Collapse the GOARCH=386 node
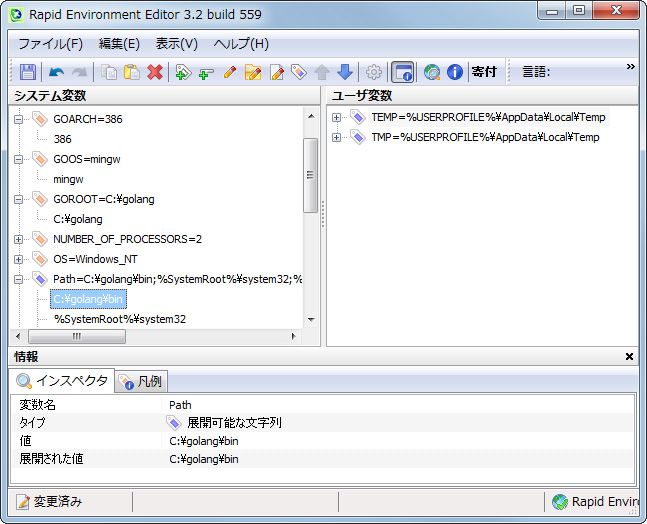 [x=18, y=119]
